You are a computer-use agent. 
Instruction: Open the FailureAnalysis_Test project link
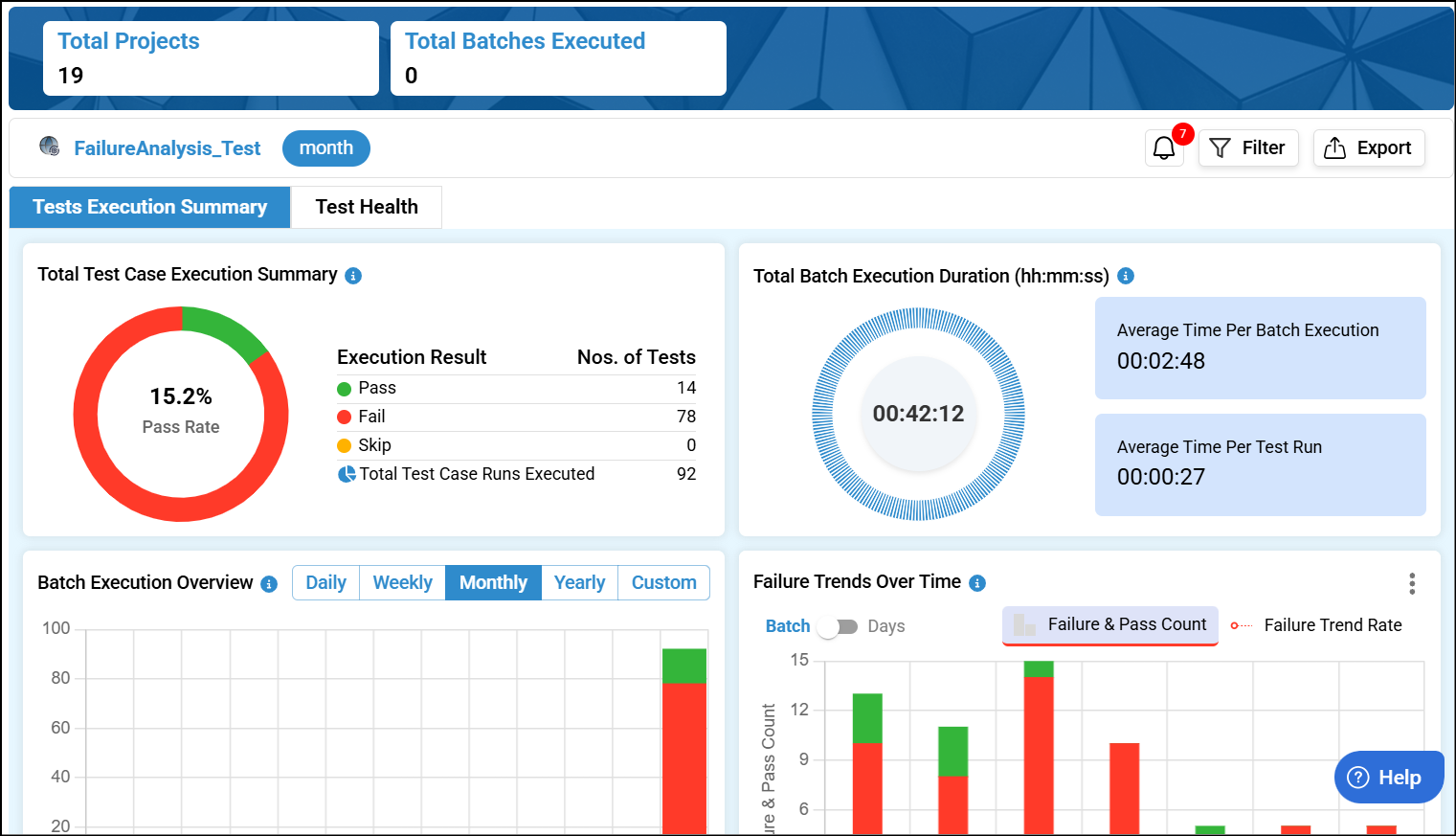tap(168, 148)
